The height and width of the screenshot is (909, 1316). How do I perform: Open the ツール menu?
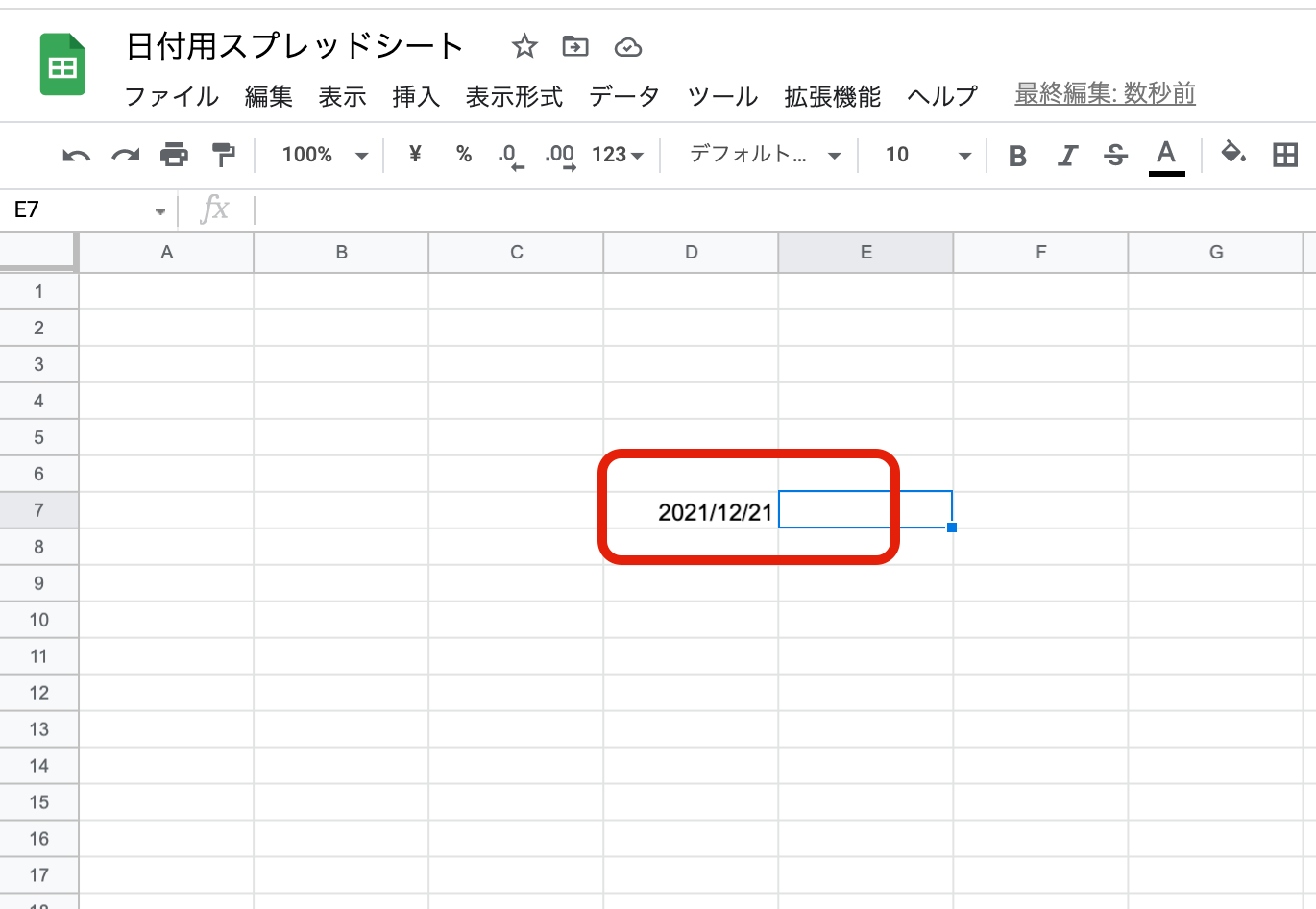(722, 96)
